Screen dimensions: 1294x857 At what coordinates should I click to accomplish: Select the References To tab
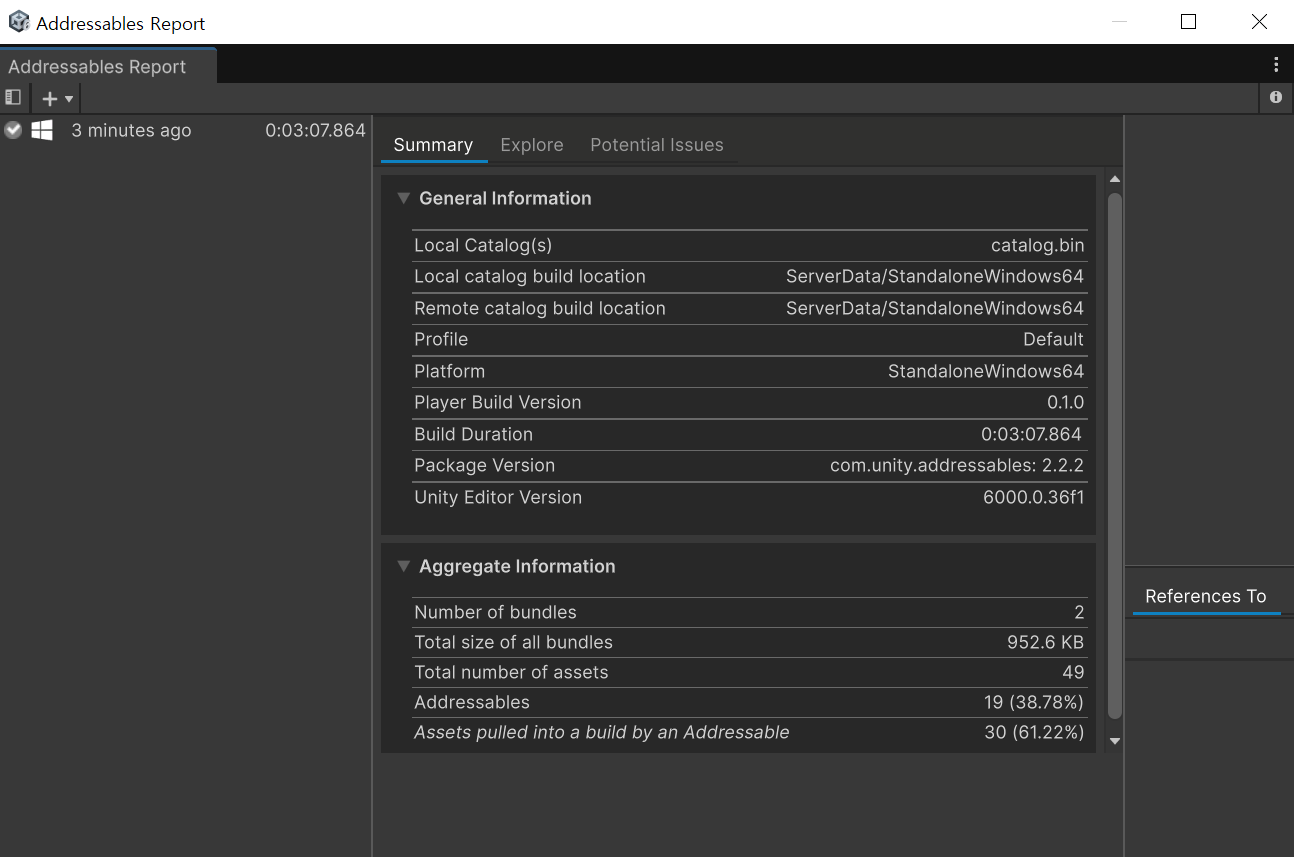pyautogui.click(x=1206, y=596)
